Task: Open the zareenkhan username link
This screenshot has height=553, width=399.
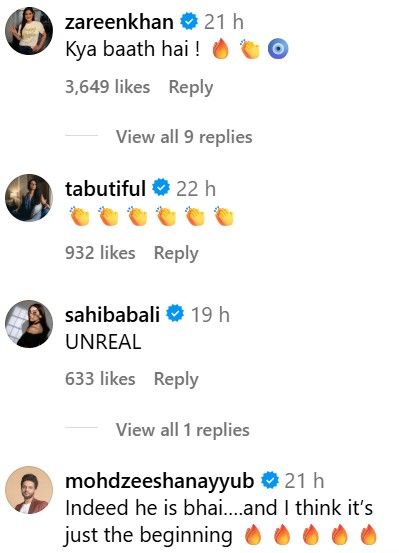Action: pos(119,22)
